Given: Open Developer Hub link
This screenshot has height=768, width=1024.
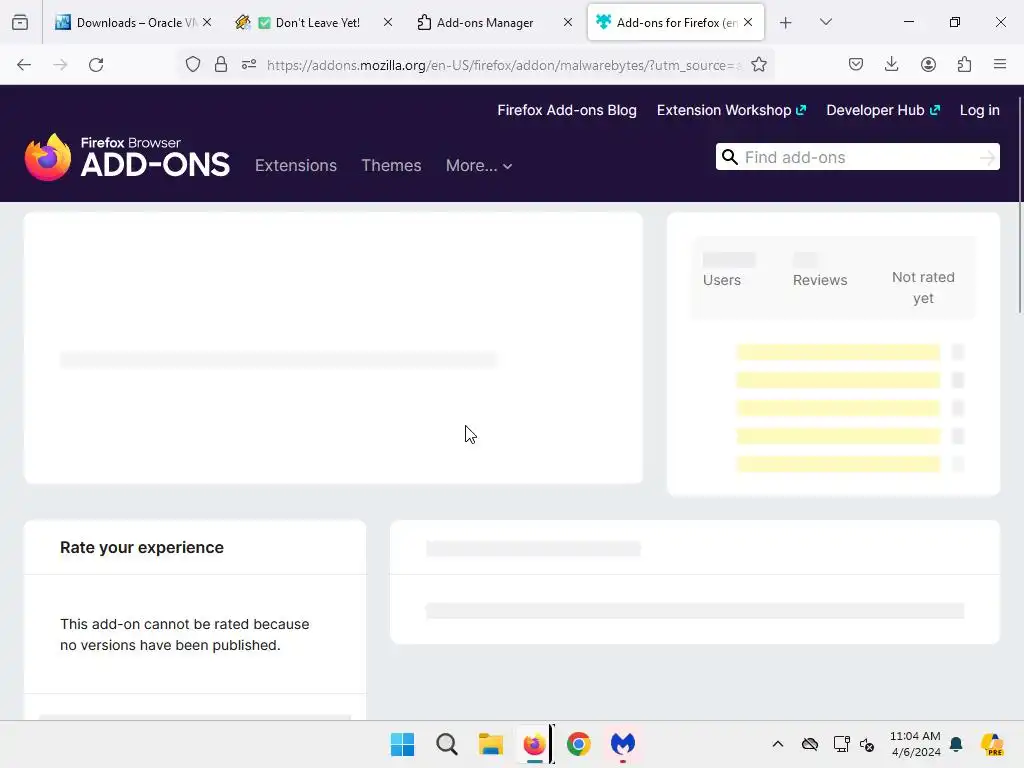Looking at the screenshot, I should (883, 110).
